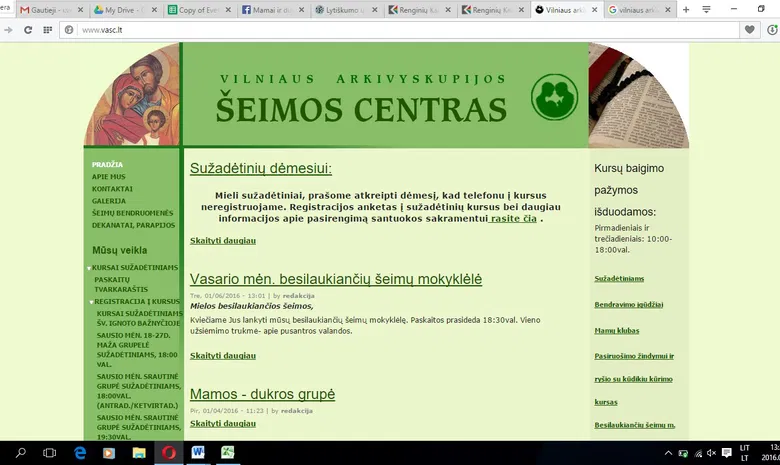Bookmark page with the heart icon
The height and width of the screenshot is (465, 780).
tap(750, 30)
